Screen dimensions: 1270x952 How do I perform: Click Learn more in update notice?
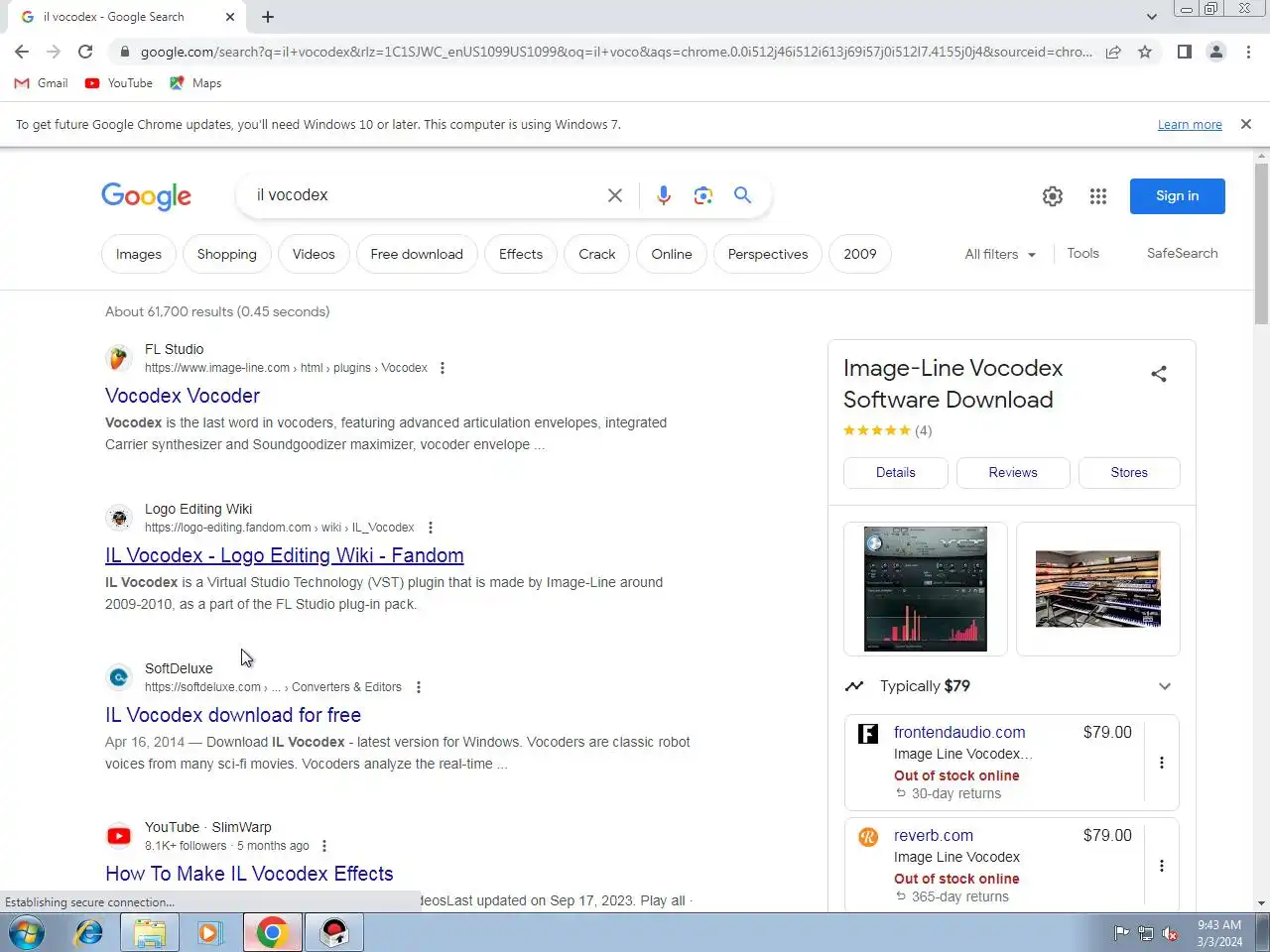click(x=1190, y=125)
